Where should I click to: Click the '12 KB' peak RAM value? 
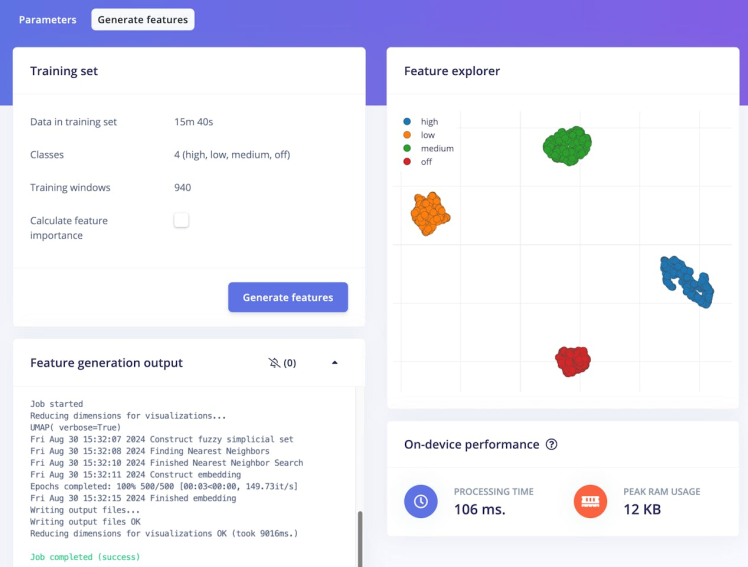tap(642, 509)
